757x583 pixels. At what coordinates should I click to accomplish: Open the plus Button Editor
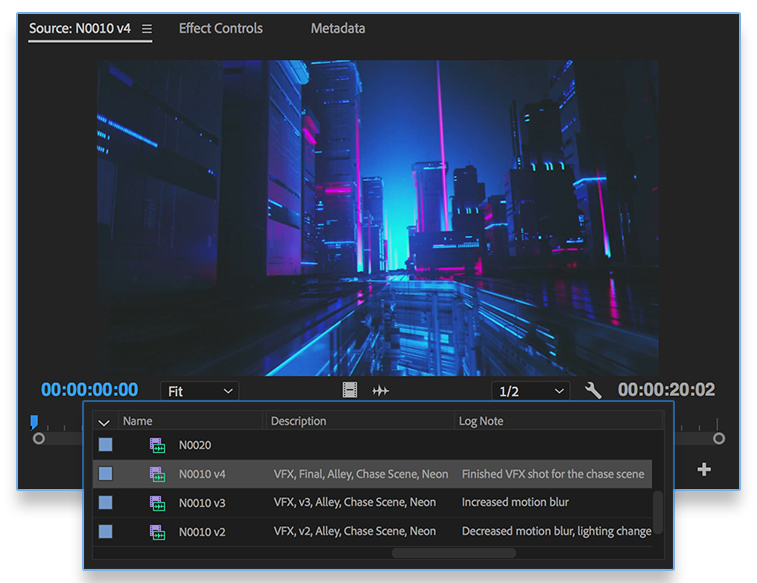point(704,469)
